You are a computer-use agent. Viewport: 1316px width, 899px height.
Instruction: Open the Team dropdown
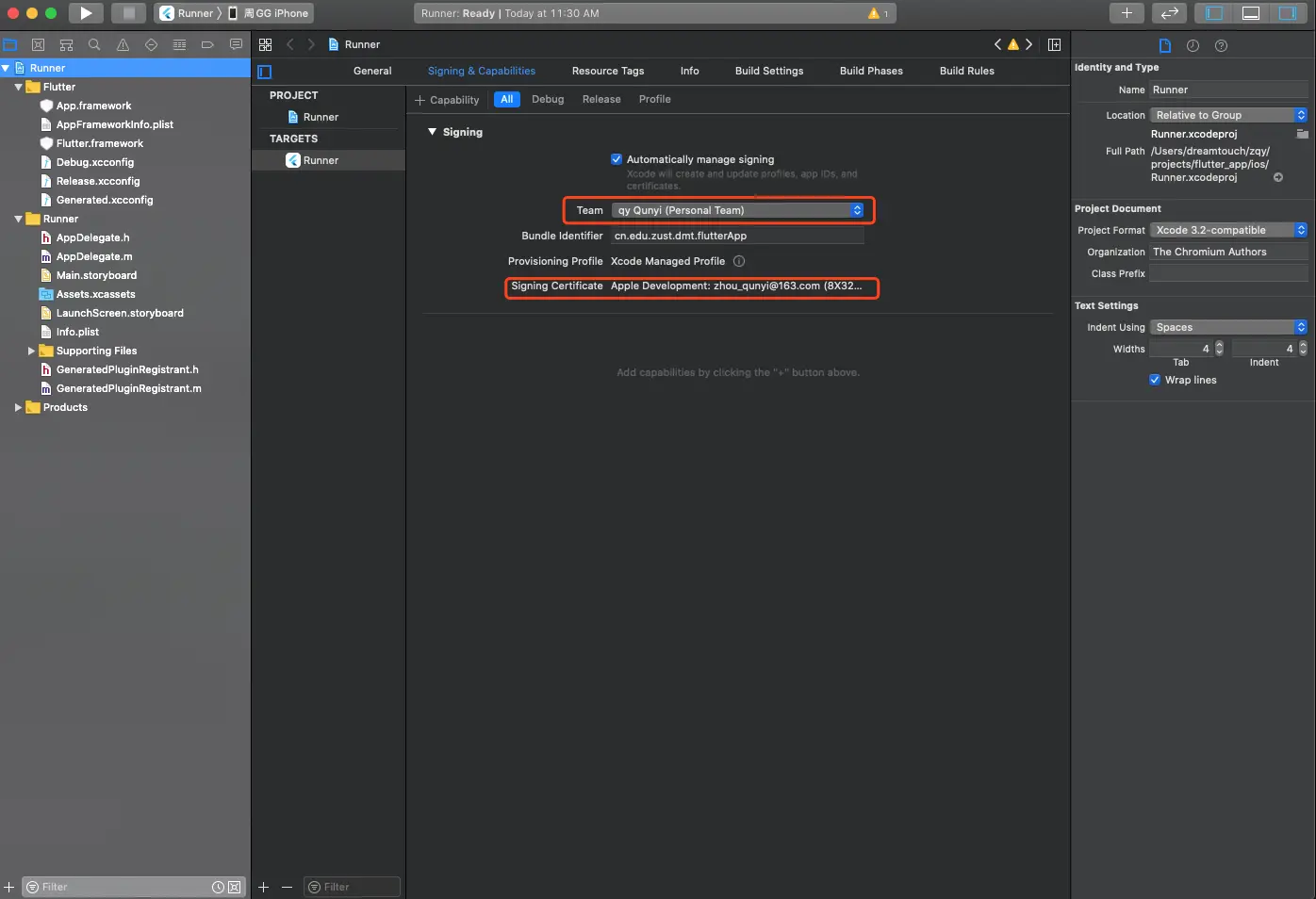click(x=737, y=210)
